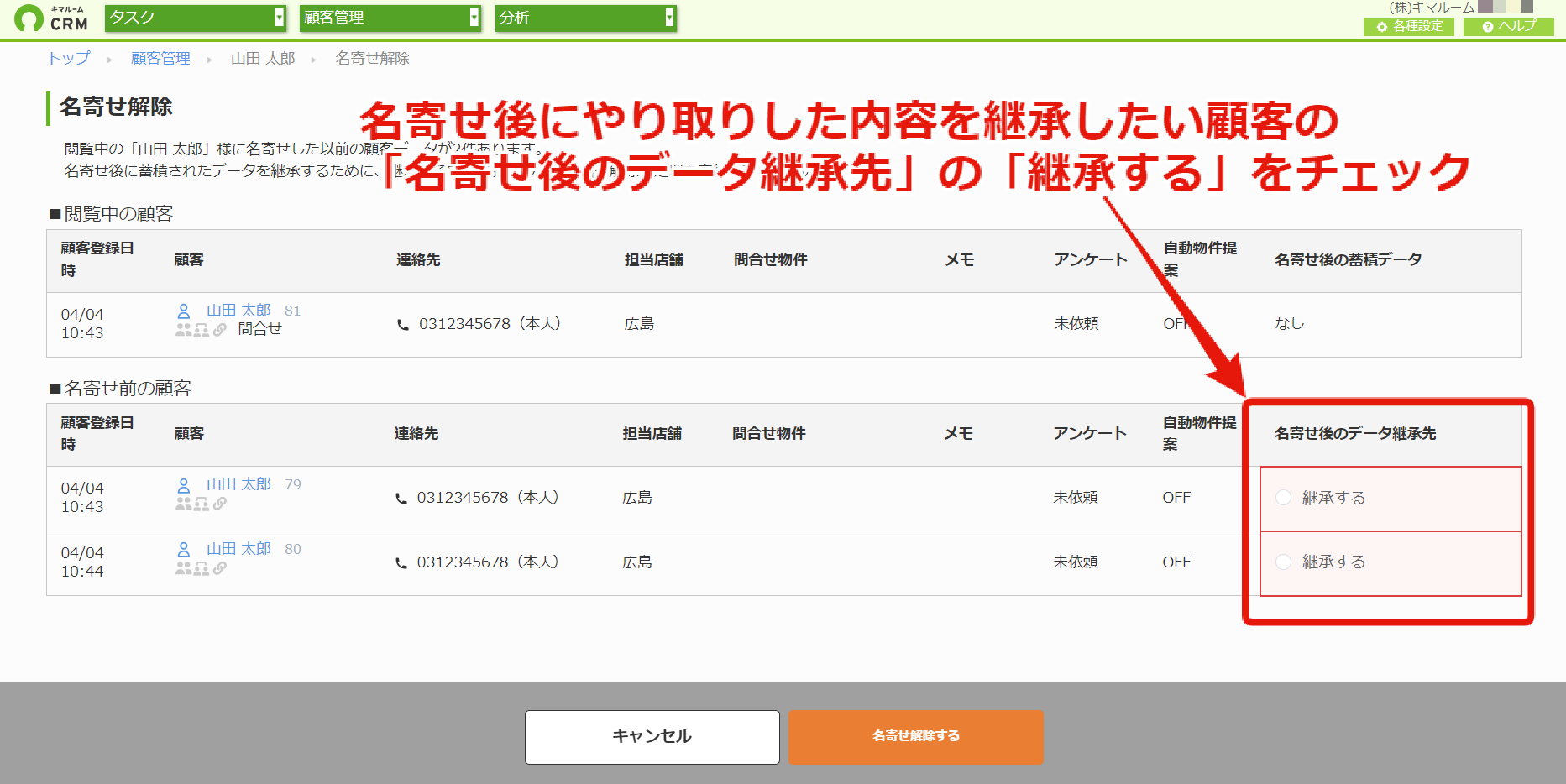1566x784 pixels.
Task: Click person icon for customer 79
Action: [x=184, y=484]
